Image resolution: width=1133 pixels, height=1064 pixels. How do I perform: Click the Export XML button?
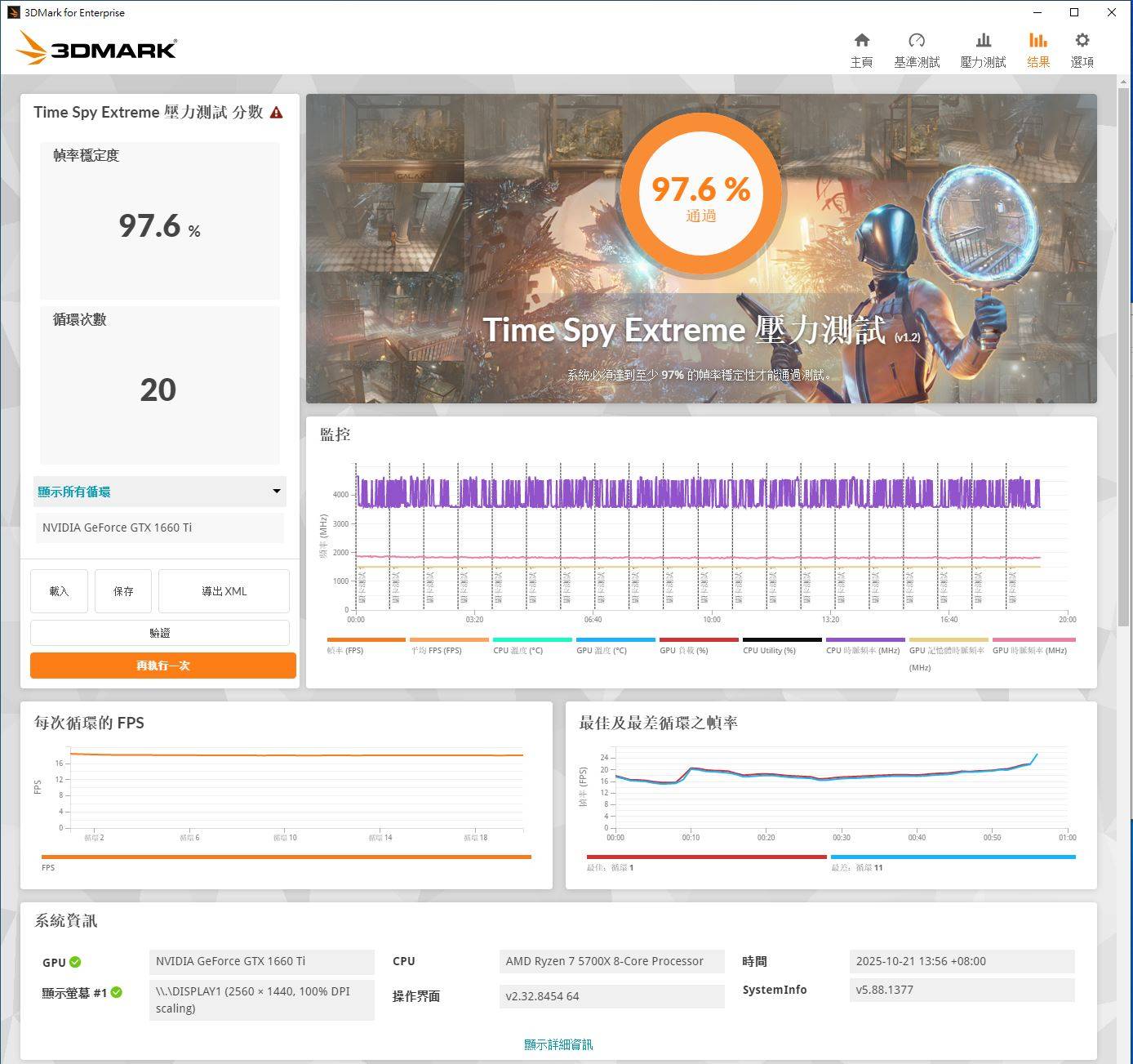(x=224, y=591)
